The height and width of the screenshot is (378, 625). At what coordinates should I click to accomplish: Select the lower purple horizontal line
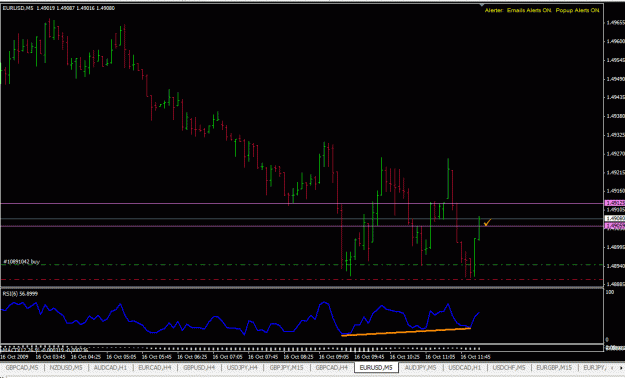[x=301, y=226]
